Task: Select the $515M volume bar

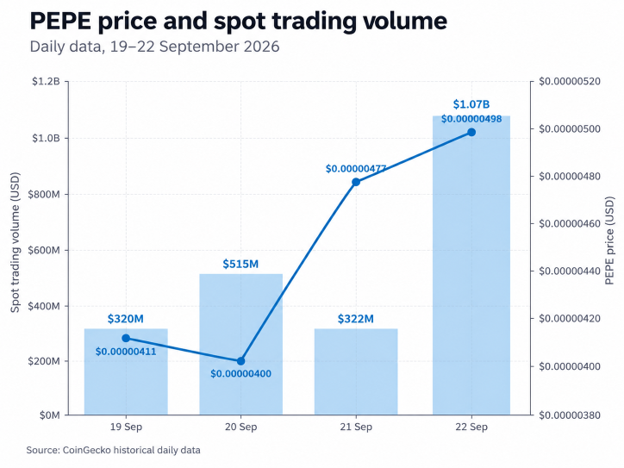Action: pos(241,345)
